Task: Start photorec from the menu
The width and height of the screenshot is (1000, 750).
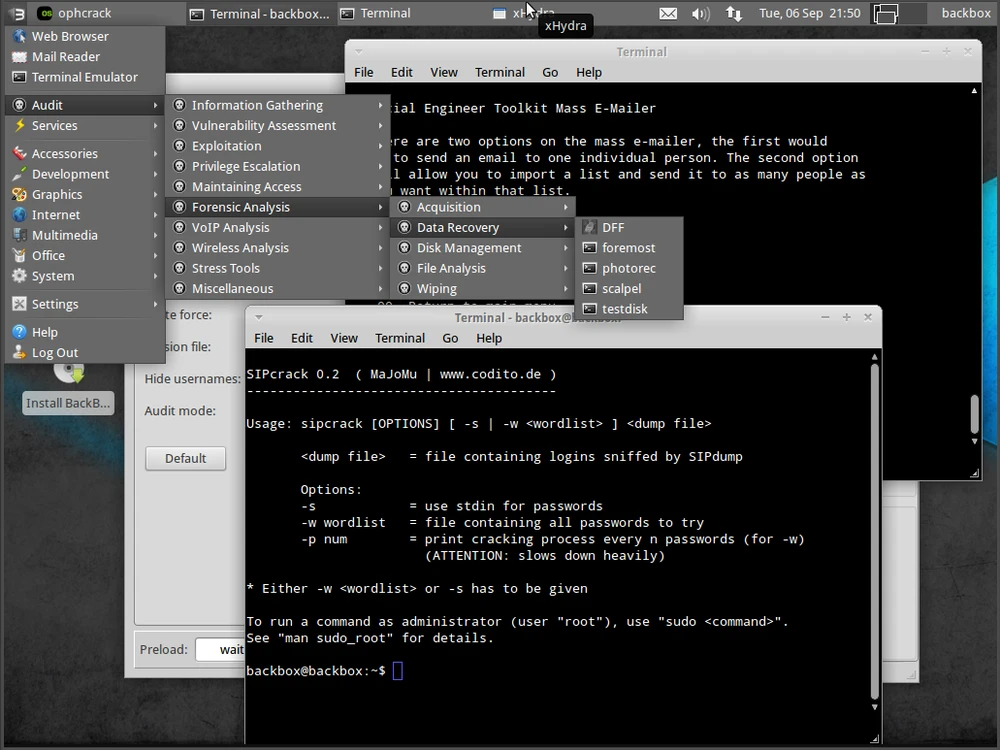Action: 628,268
